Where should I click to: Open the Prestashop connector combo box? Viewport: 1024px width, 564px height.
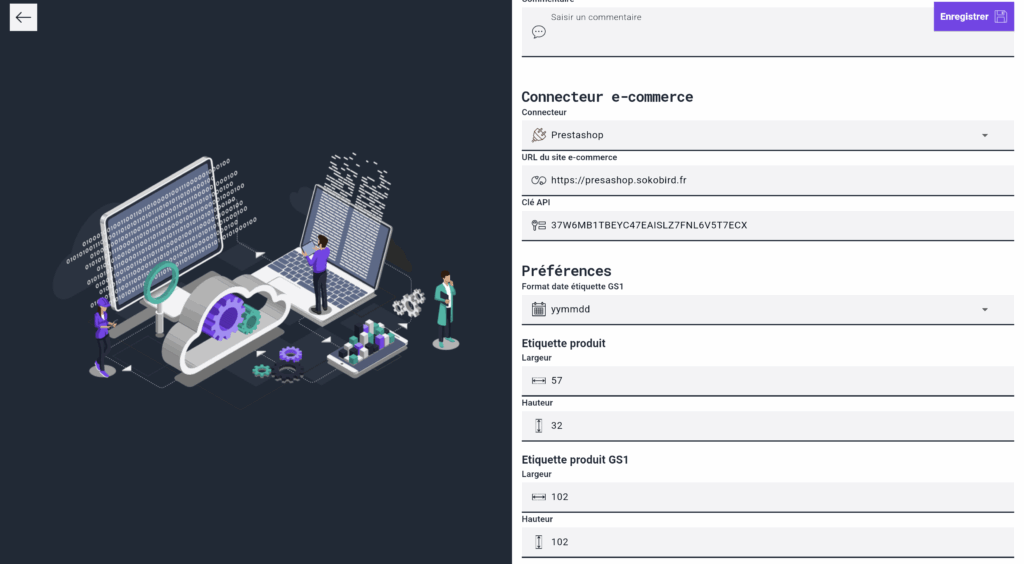coord(767,135)
